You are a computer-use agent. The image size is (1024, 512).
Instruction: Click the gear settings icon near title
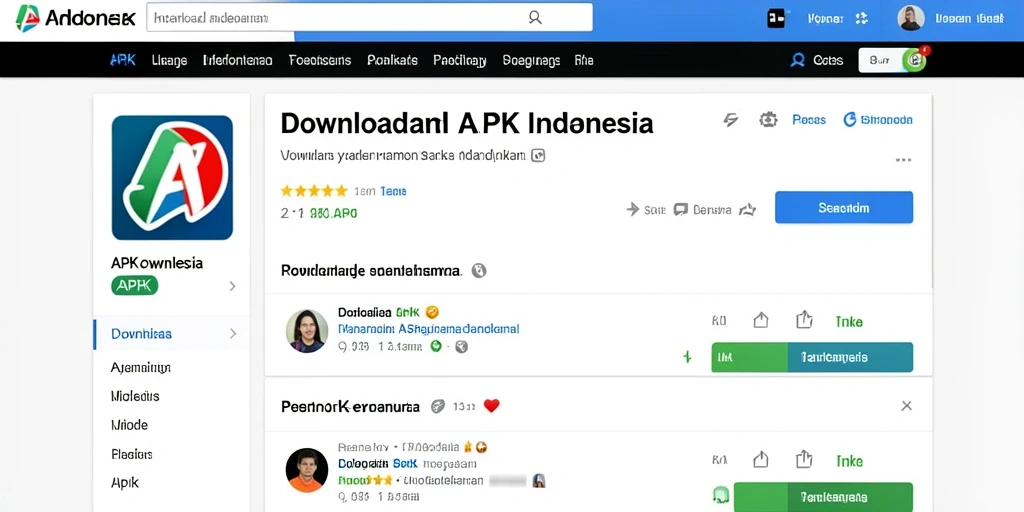tap(768, 120)
